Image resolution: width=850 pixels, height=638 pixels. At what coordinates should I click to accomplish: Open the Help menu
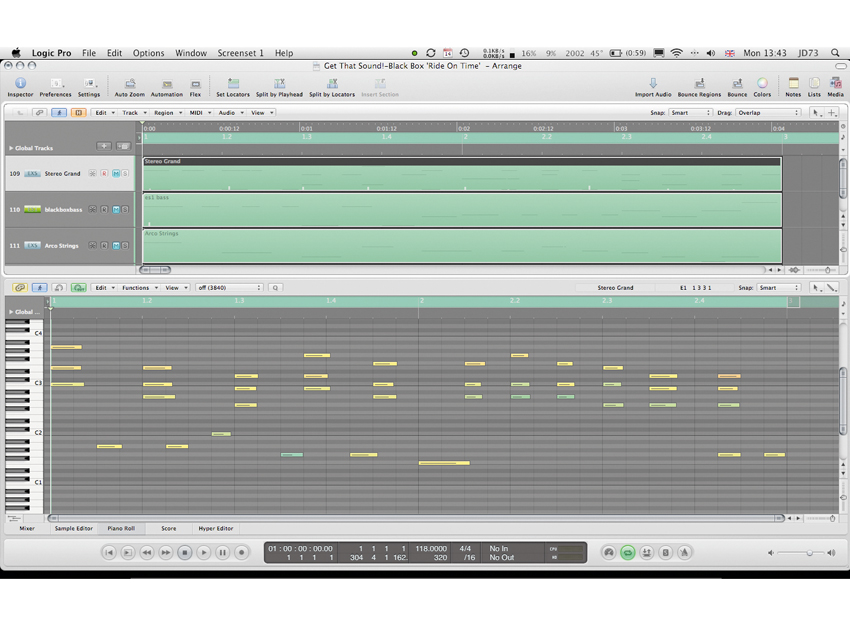(284, 53)
